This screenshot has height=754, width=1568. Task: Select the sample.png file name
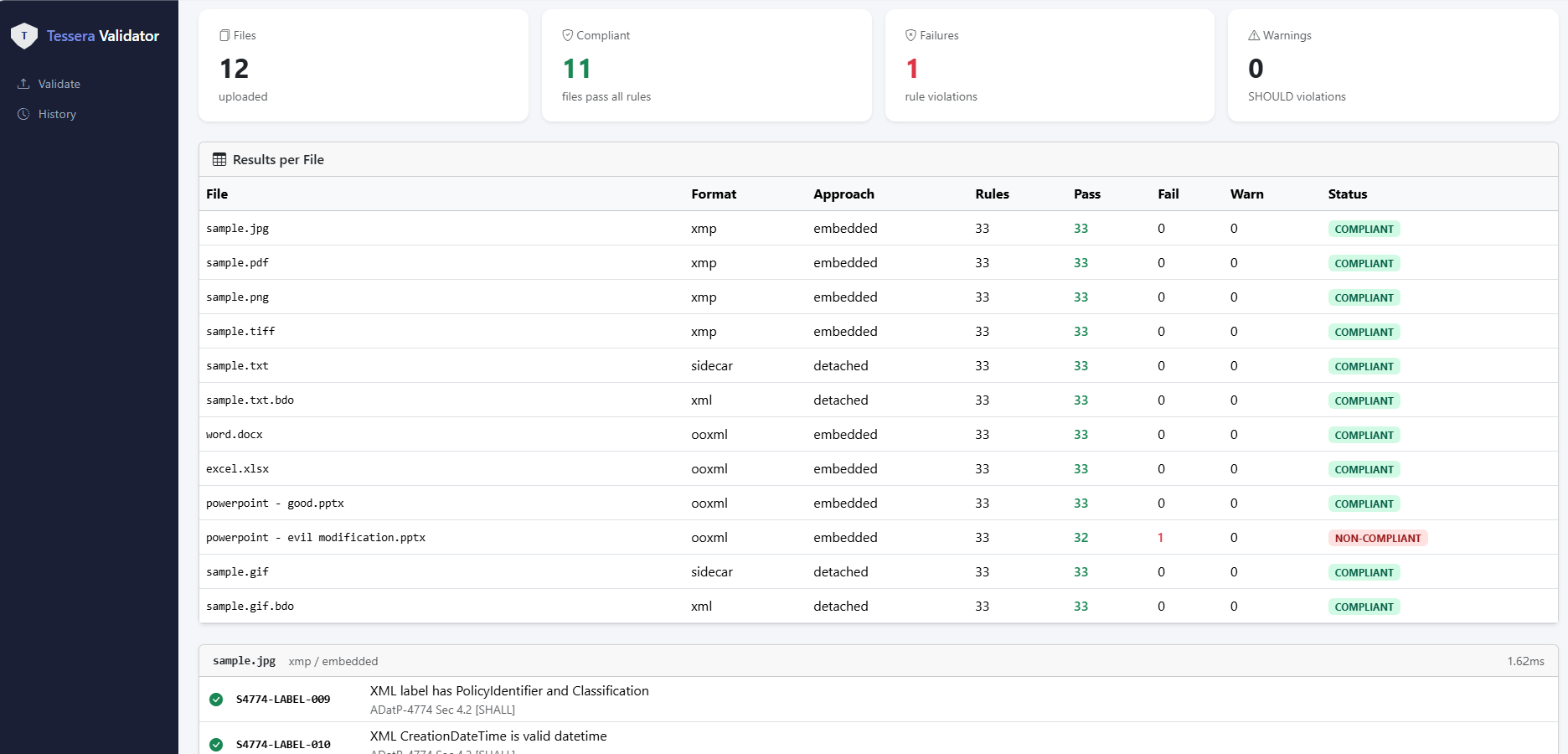tap(238, 297)
